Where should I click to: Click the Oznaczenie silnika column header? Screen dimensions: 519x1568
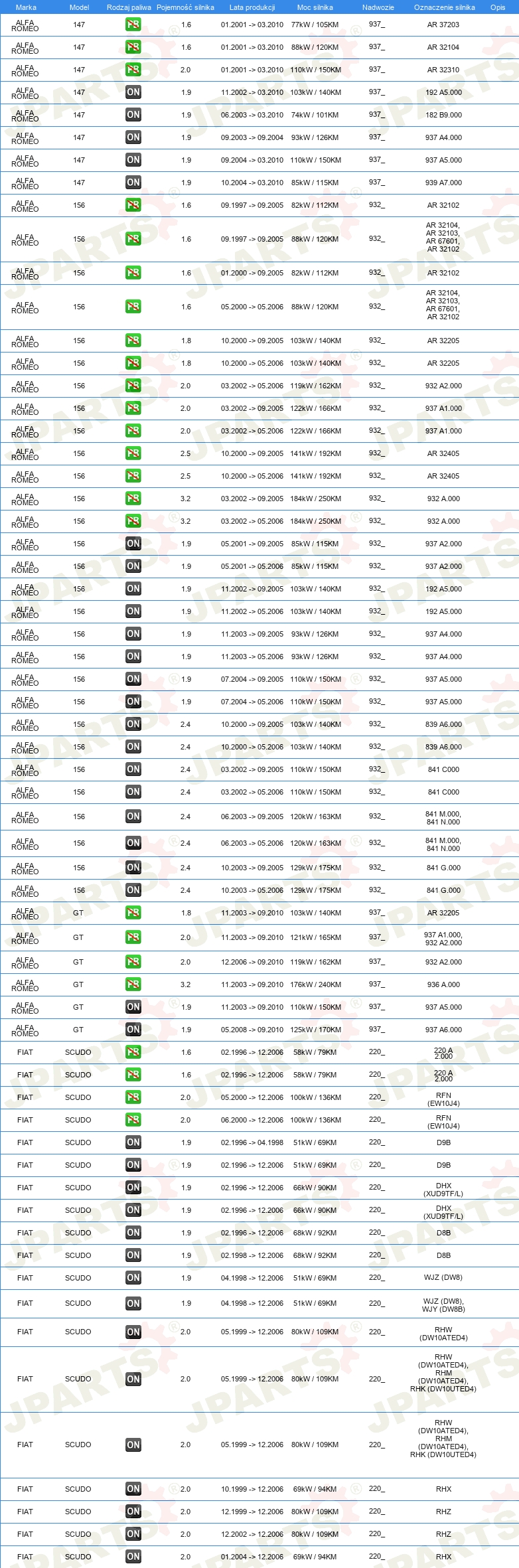click(445, 7)
